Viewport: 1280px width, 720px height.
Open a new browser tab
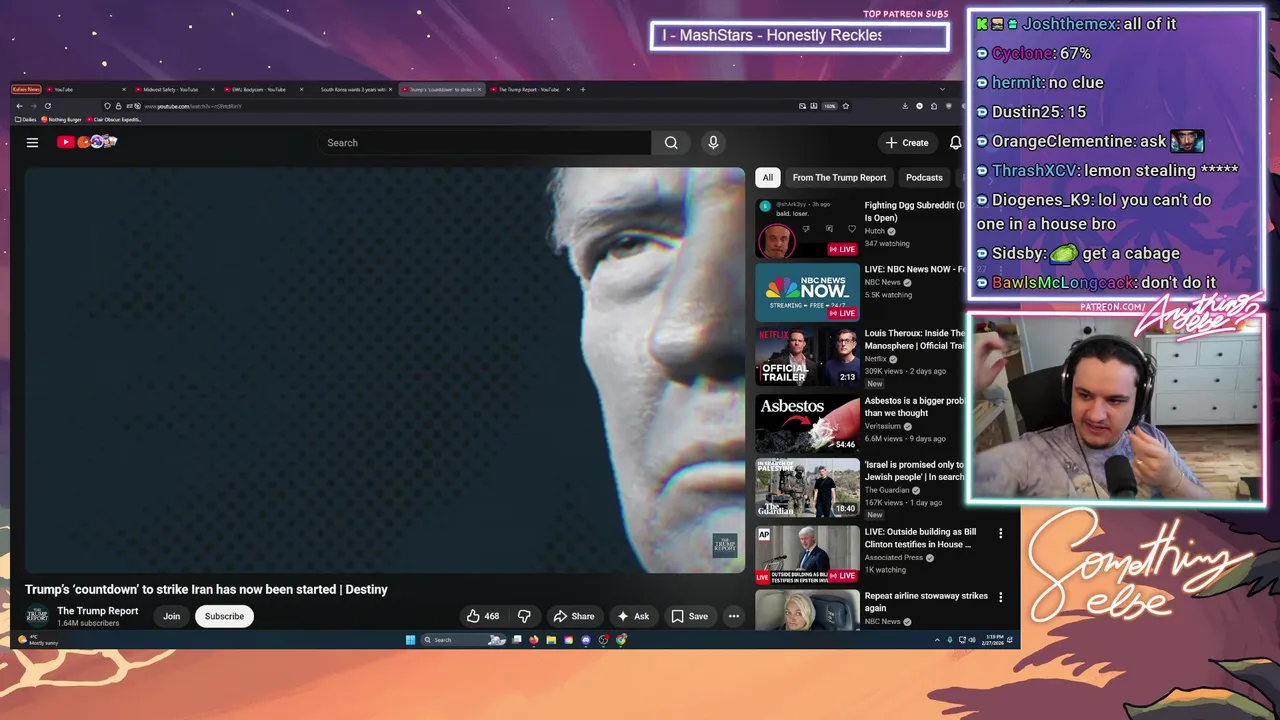point(583,89)
